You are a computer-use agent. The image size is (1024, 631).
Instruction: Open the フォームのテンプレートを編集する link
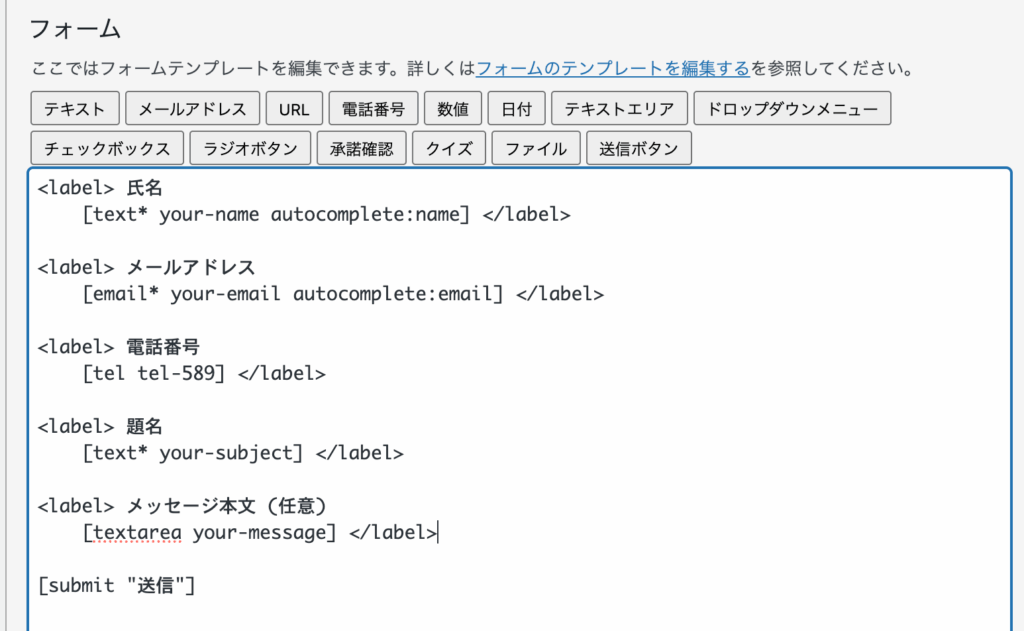tap(613, 69)
